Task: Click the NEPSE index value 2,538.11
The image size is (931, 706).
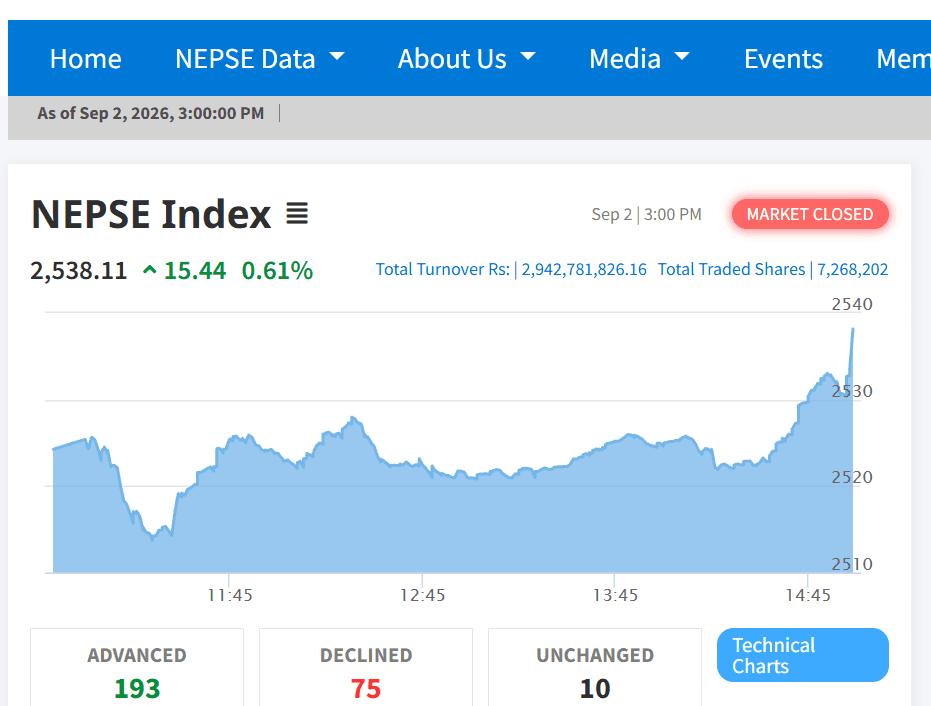Action: click(x=79, y=271)
